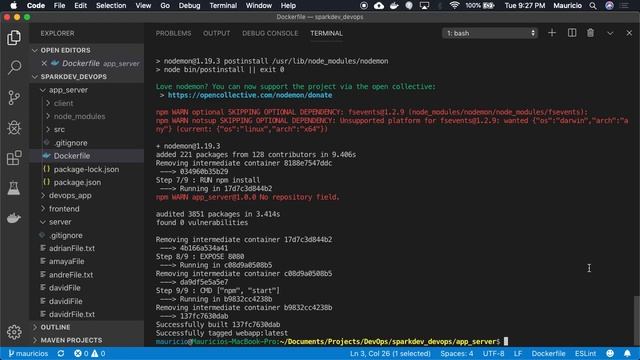Open package.json file
The width and height of the screenshot is (640, 360).
click(77, 182)
